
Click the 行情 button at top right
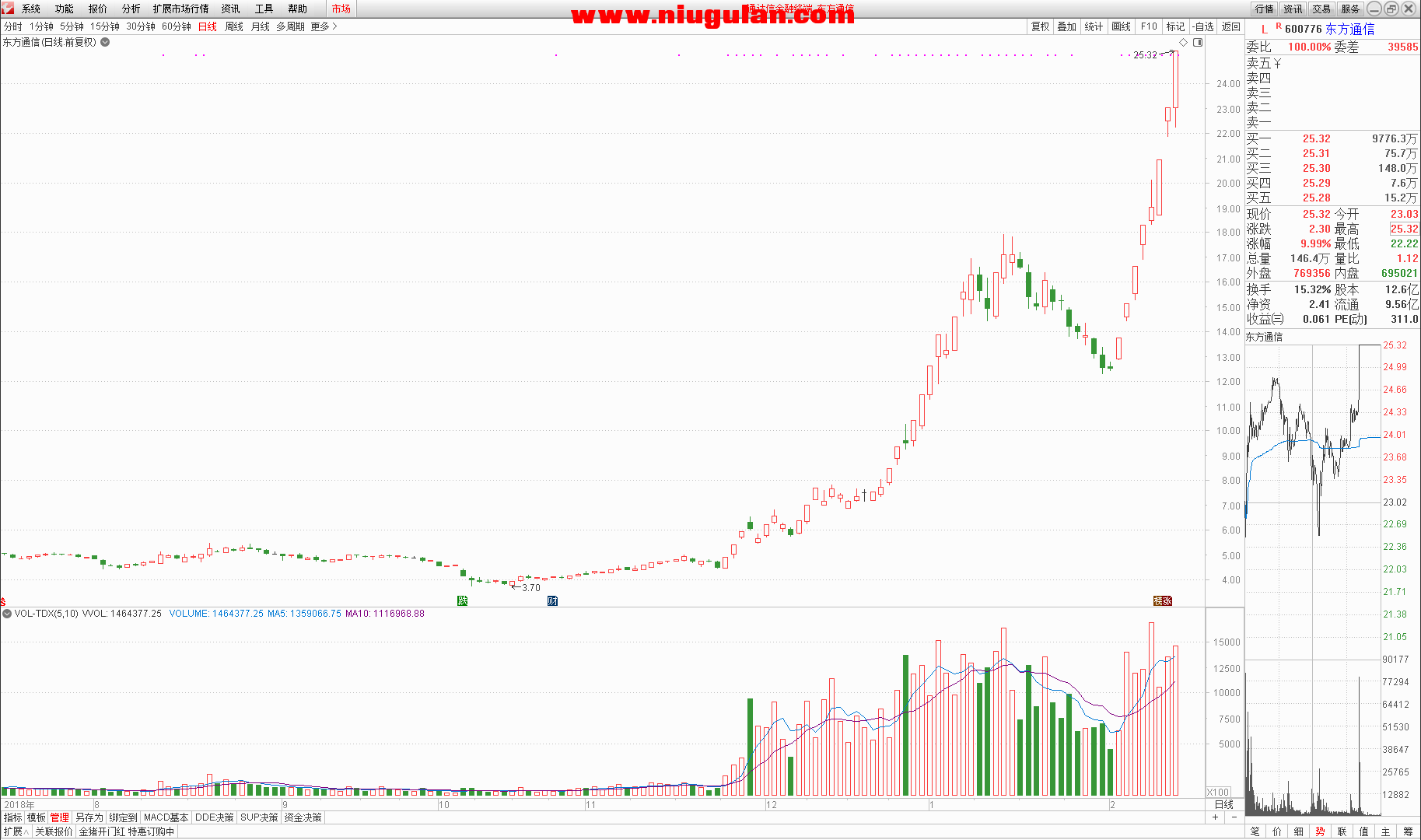click(1265, 9)
